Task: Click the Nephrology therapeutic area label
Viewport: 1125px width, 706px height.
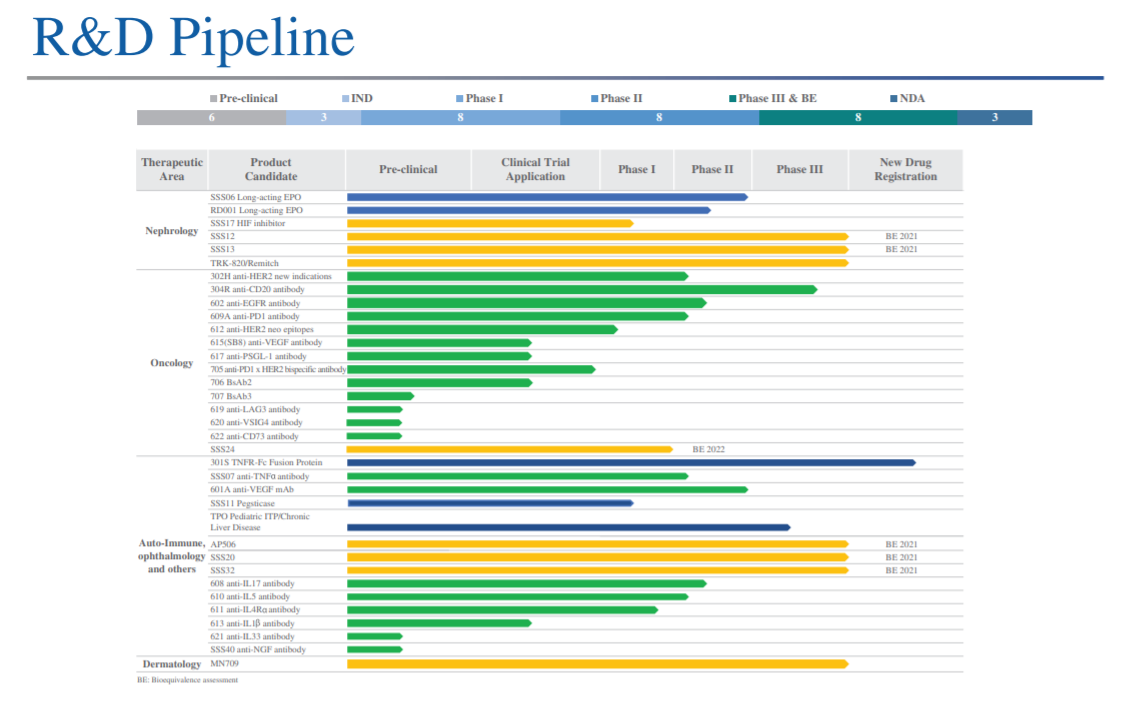Action: [x=172, y=231]
